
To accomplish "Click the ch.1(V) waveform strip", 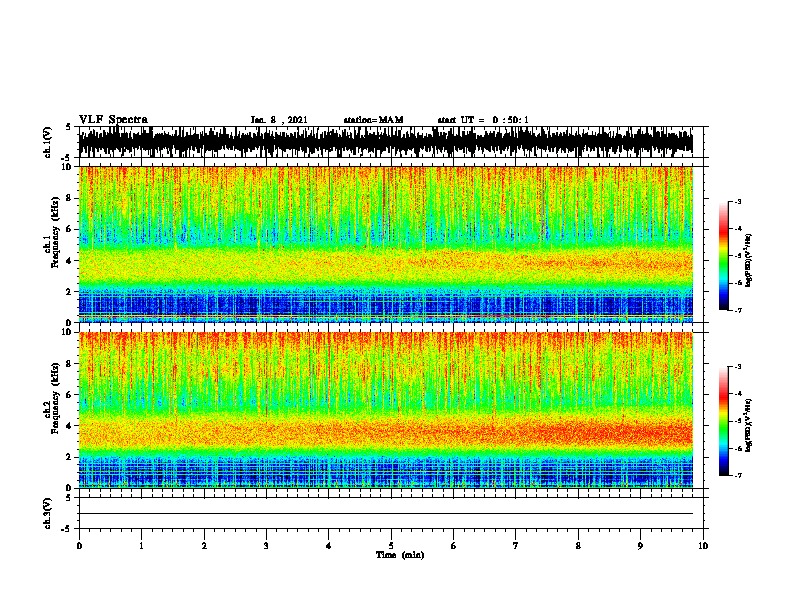I will point(386,142).
